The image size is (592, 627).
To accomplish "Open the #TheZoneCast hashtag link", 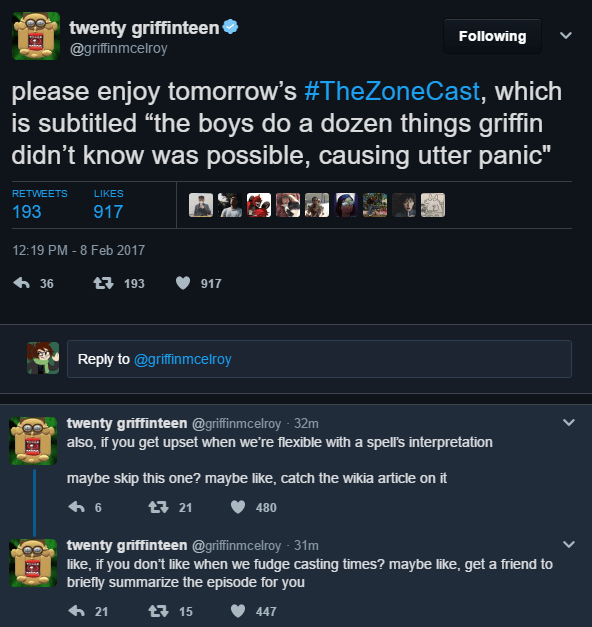I will (x=392, y=91).
